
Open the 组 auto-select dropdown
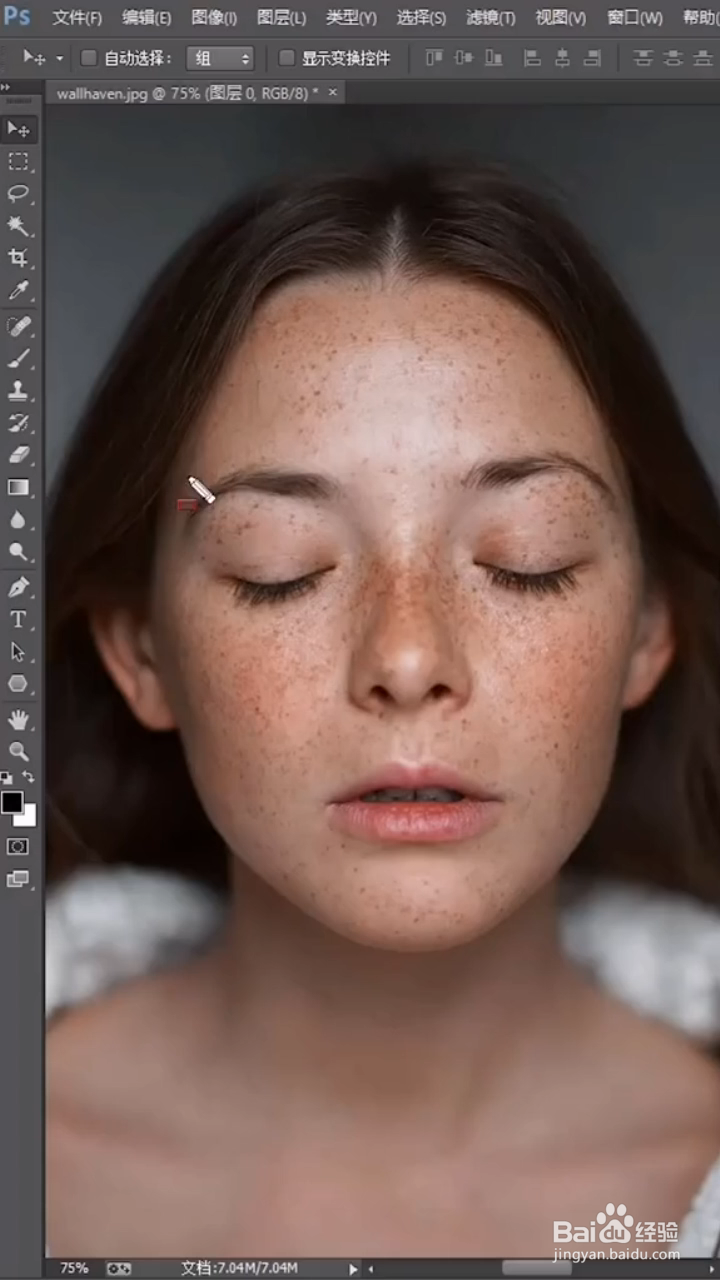coord(220,58)
